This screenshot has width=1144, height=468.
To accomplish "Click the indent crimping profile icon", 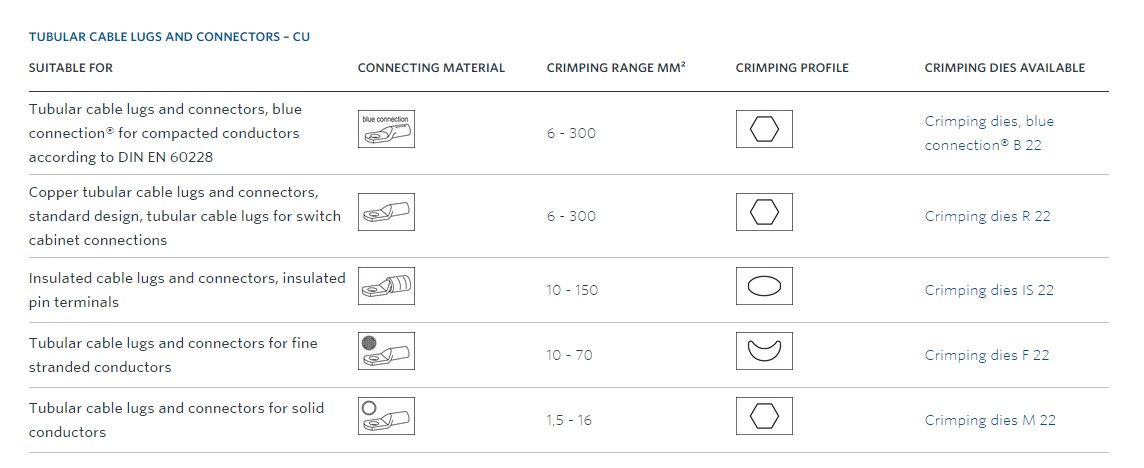I will [x=764, y=351].
